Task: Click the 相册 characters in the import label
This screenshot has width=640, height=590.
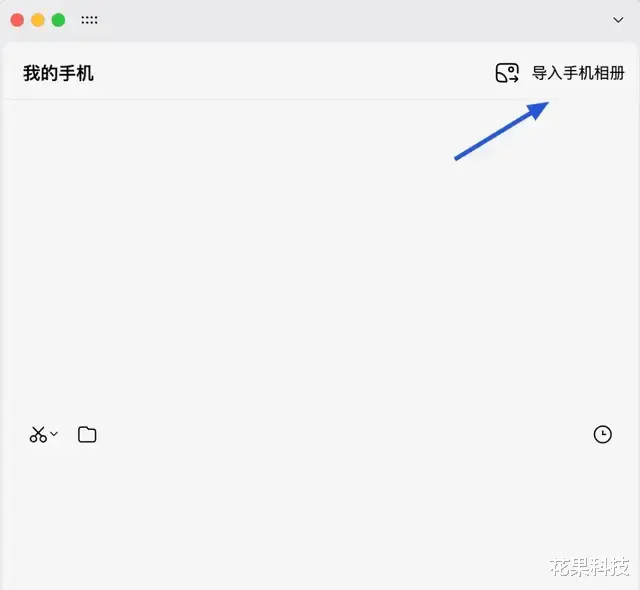Action: (609, 73)
